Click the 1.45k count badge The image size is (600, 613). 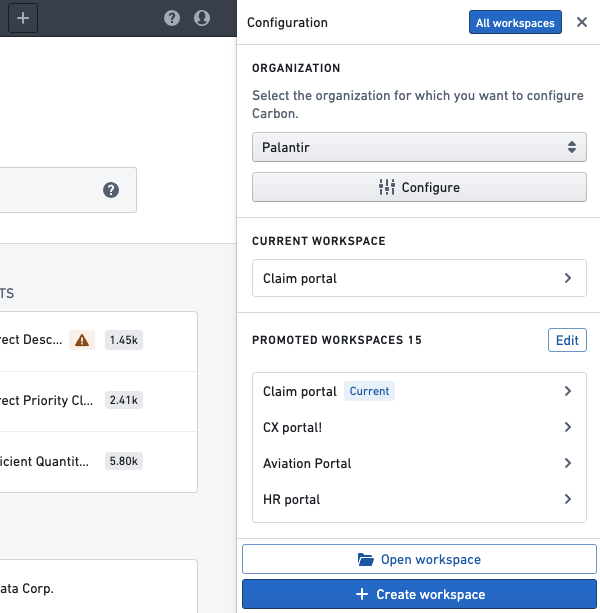click(x=124, y=340)
